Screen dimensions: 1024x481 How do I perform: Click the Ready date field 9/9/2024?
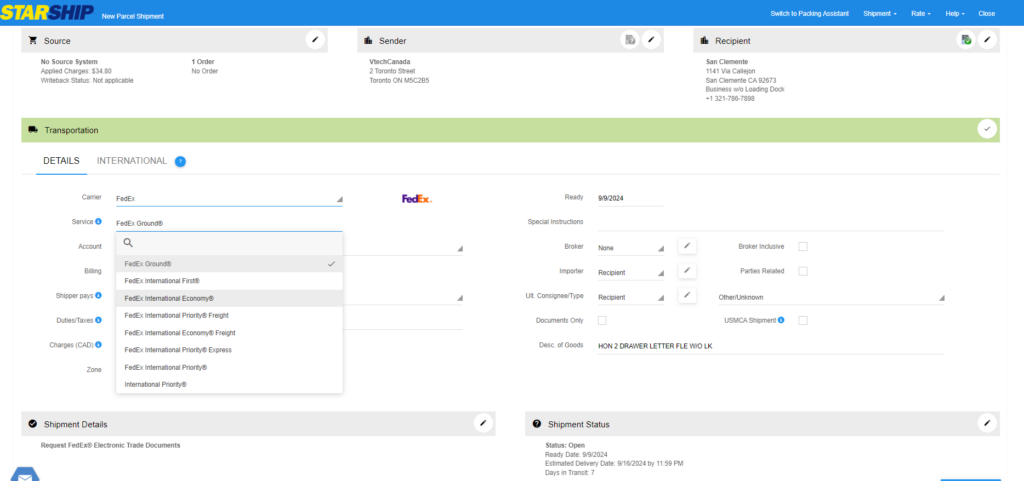point(630,198)
